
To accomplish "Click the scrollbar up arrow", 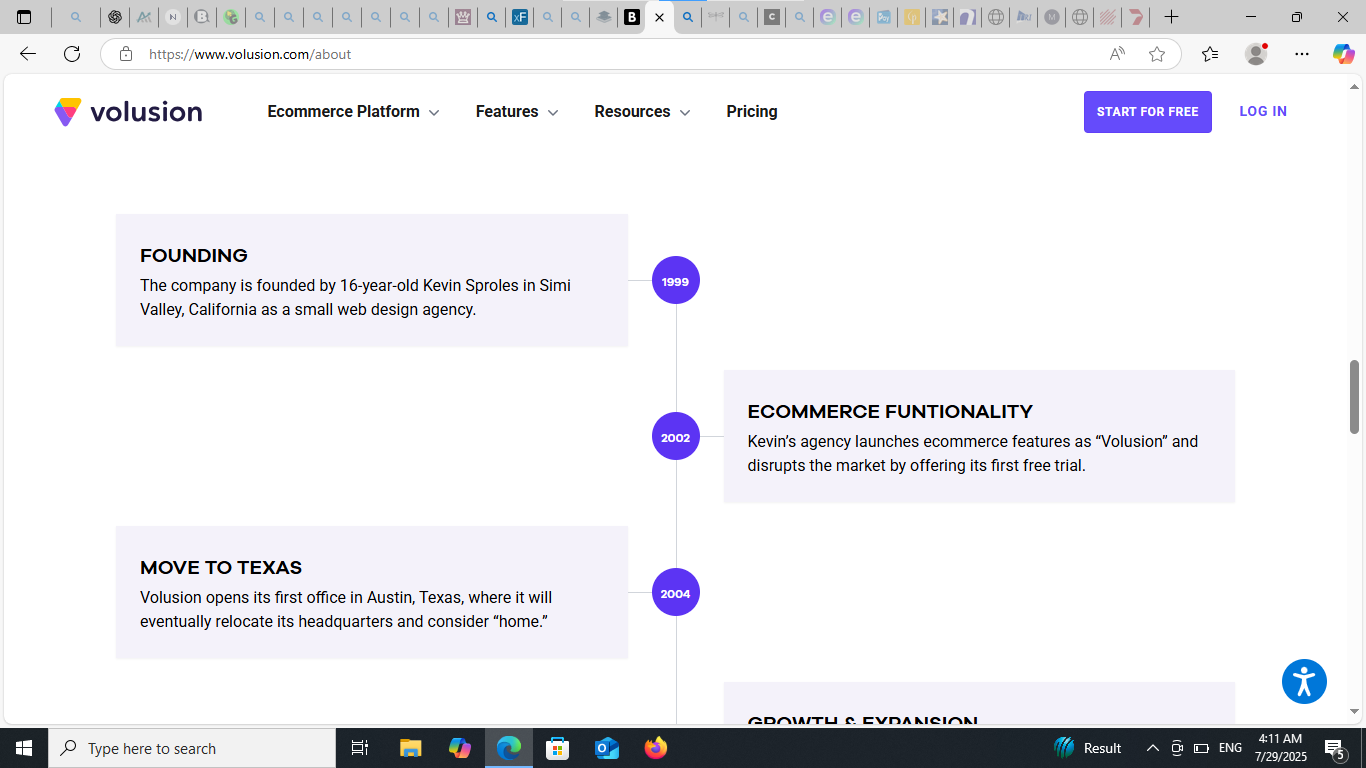I will pos(1355,85).
